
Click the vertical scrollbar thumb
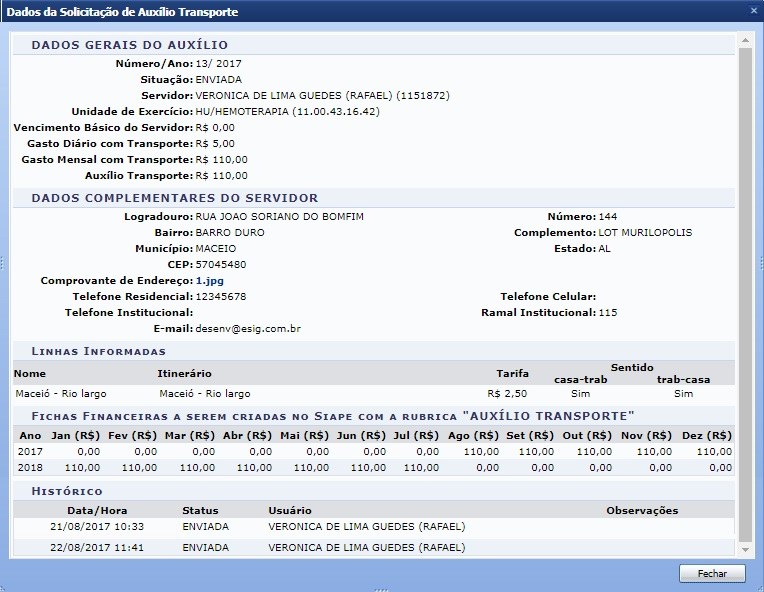coord(744,290)
